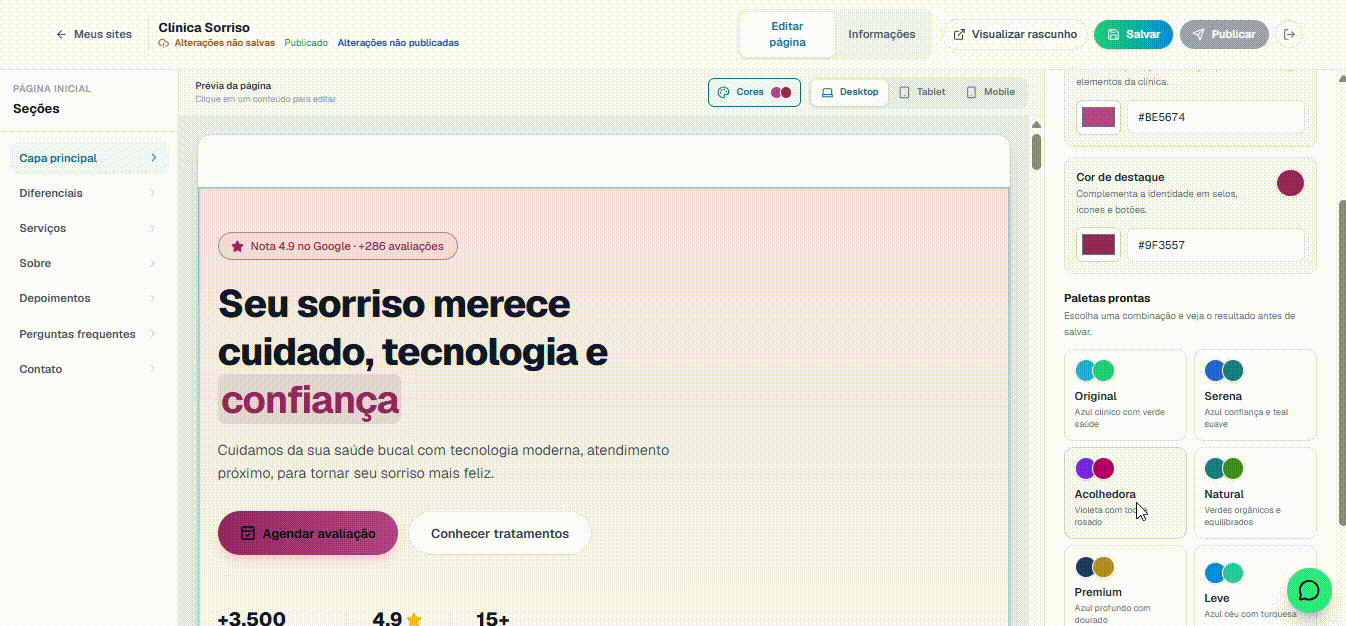The width and height of the screenshot is (1346, 626).
Task: Click the palette icon in the Cores button
Action: point(724,92)
